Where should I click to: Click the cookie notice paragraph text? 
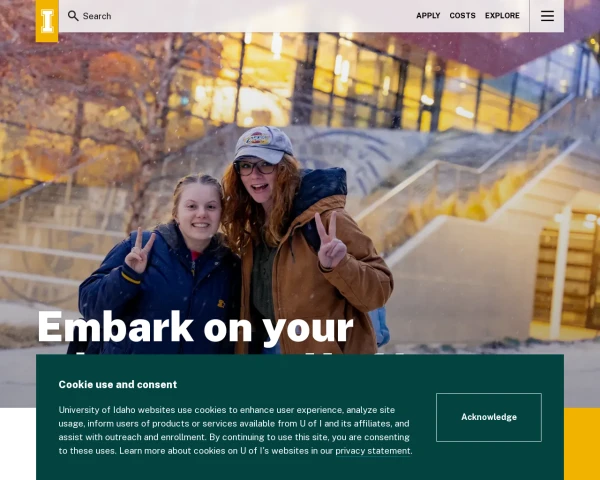click(x=235, y=430)
